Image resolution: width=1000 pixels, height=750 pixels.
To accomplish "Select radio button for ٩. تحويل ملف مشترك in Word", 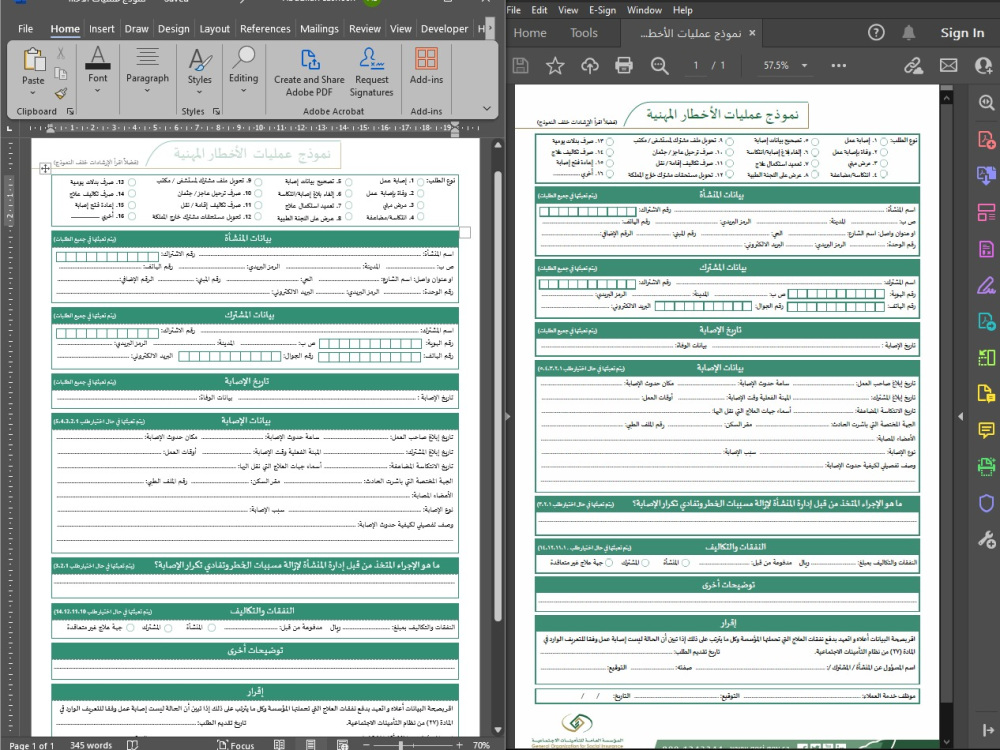I will click(x=258, y=182).
